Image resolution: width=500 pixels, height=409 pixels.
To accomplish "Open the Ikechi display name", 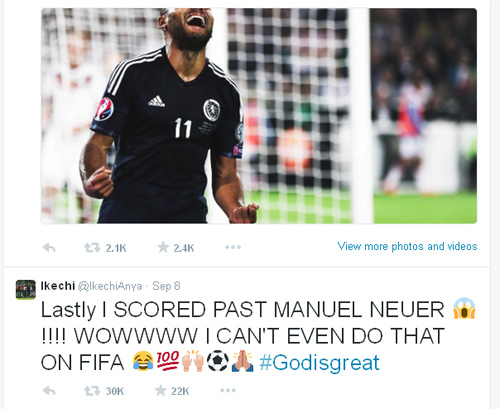I will tap(58, 286).
